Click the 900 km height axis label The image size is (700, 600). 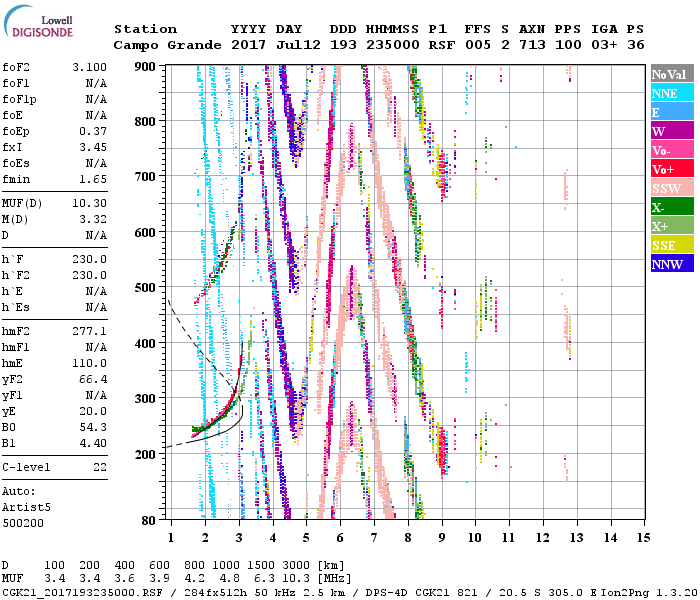point(147,66)
